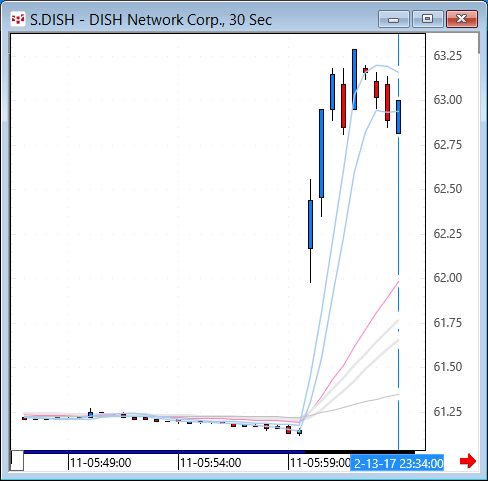Click the 11-05:59:00 time axis label

tap(320, 463)
